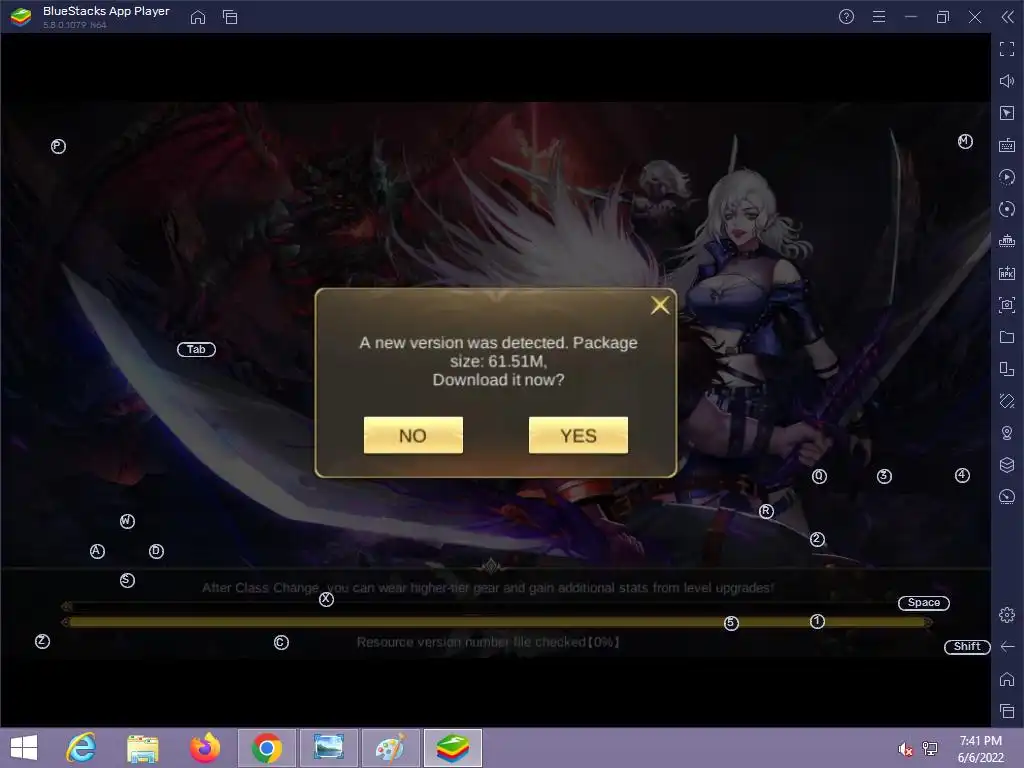The image size is (1024, 768).
Task: Take a screenshot with the sidebar camera icon
Action: [x=1007, y=305]
